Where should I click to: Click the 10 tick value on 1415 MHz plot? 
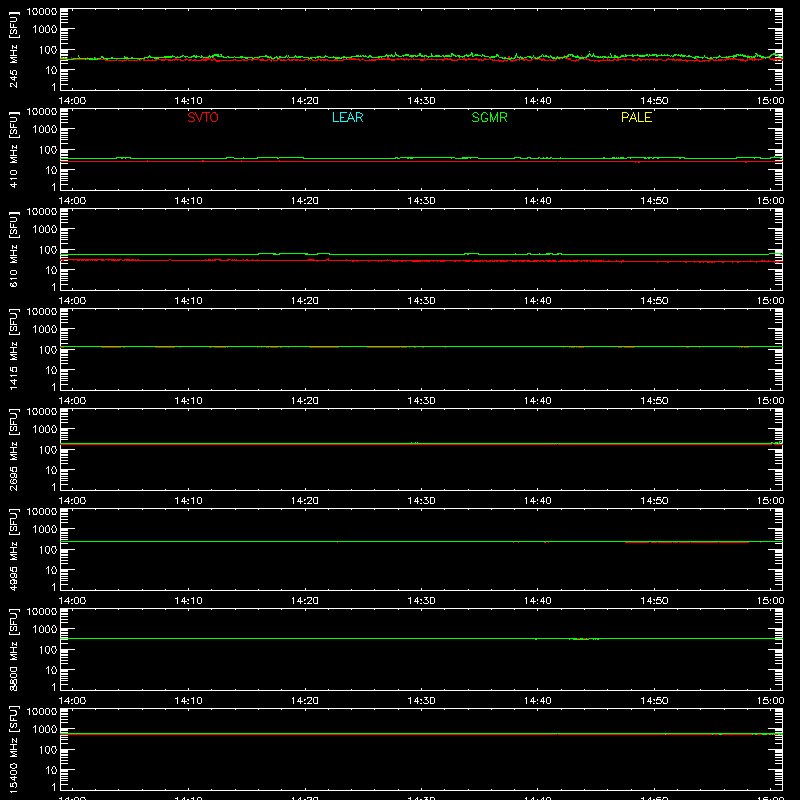(51, 370)
